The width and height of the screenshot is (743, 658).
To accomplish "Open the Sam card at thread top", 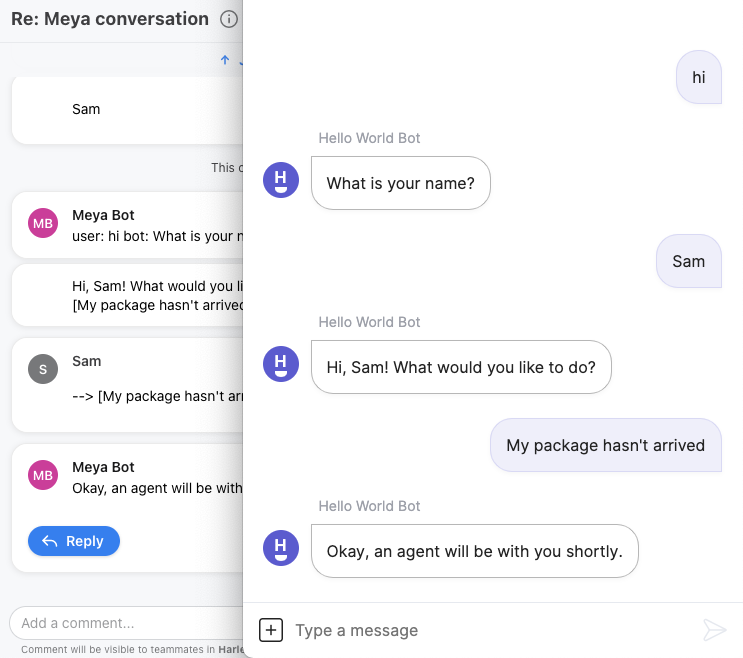I will [128, 110].
